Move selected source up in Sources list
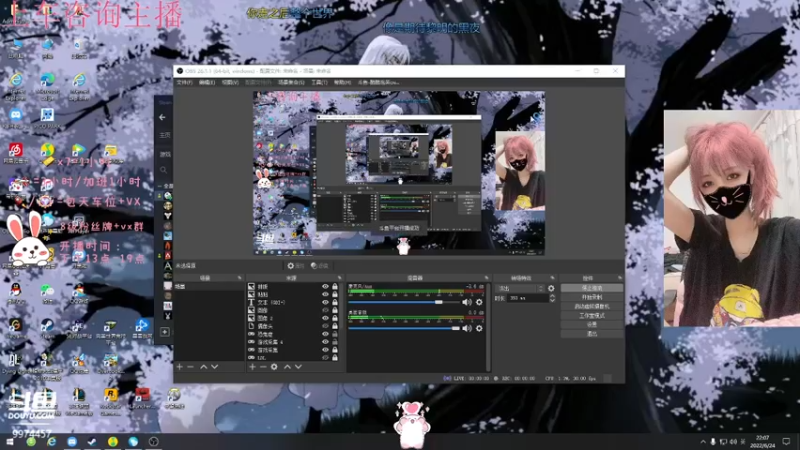800x450 pixels. point(287,367)
